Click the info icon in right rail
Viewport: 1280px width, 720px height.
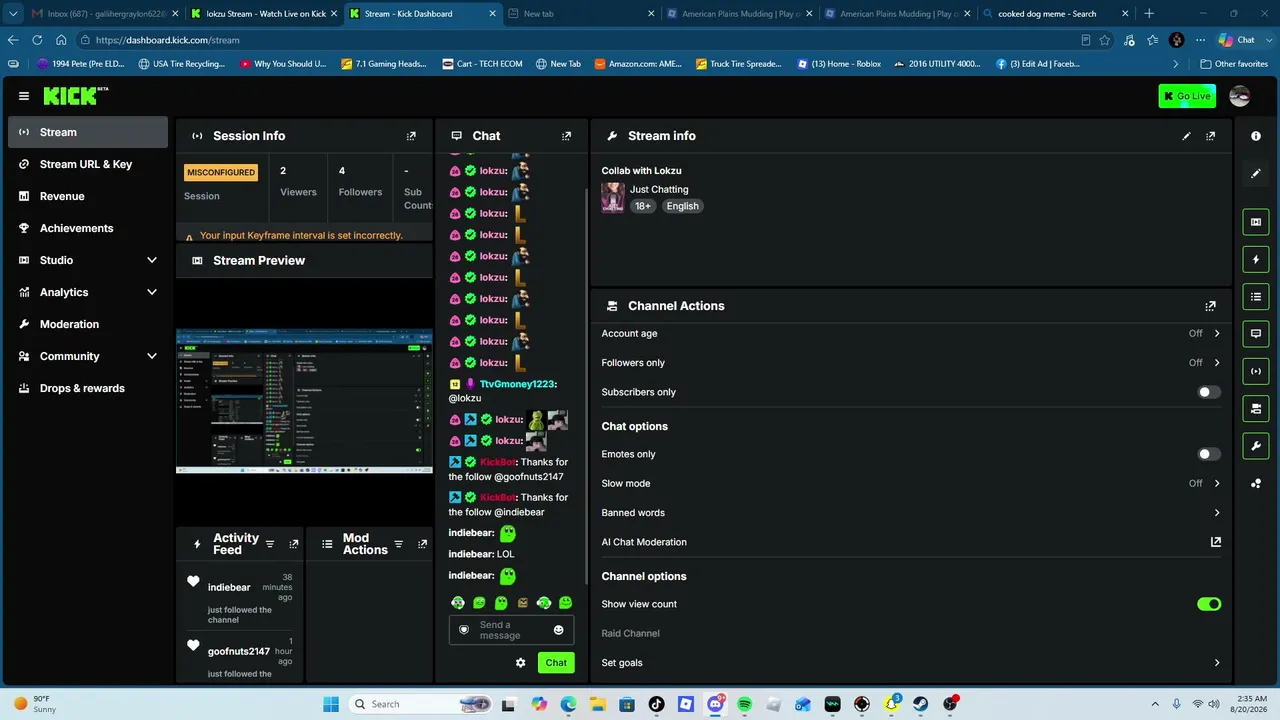pyautogui.click(x=1256, y=136)
